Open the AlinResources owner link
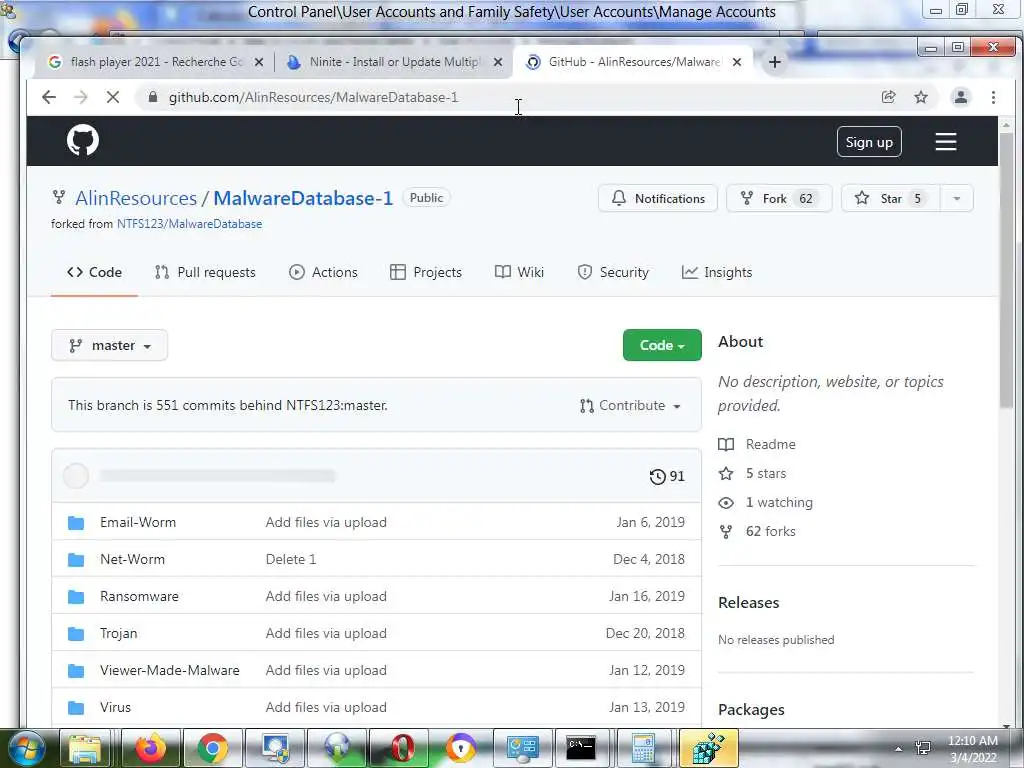Image resolution: width=1024 pixels, height=768 pixels. (136, 198)
